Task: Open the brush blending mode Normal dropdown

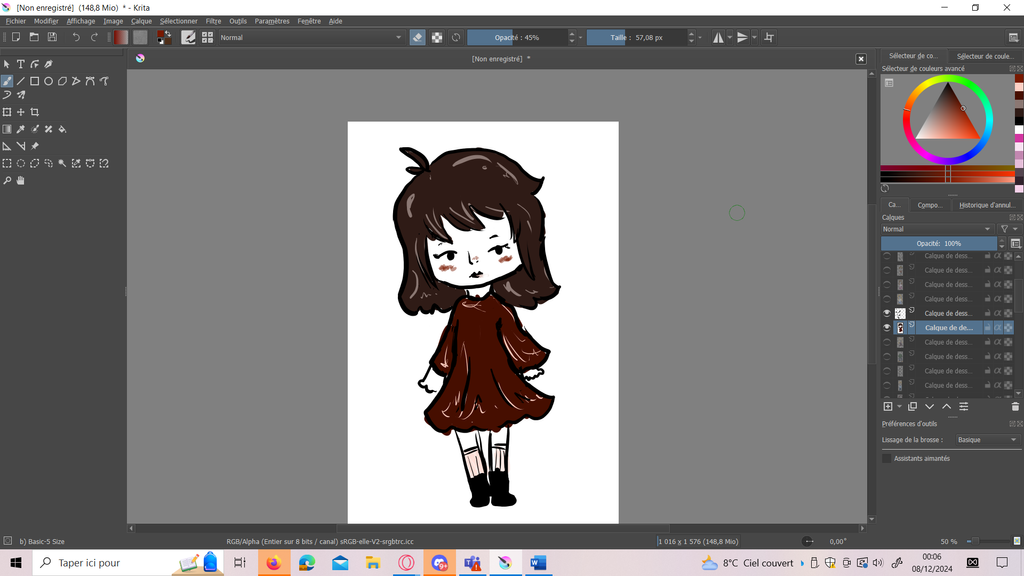Action: 310,37
